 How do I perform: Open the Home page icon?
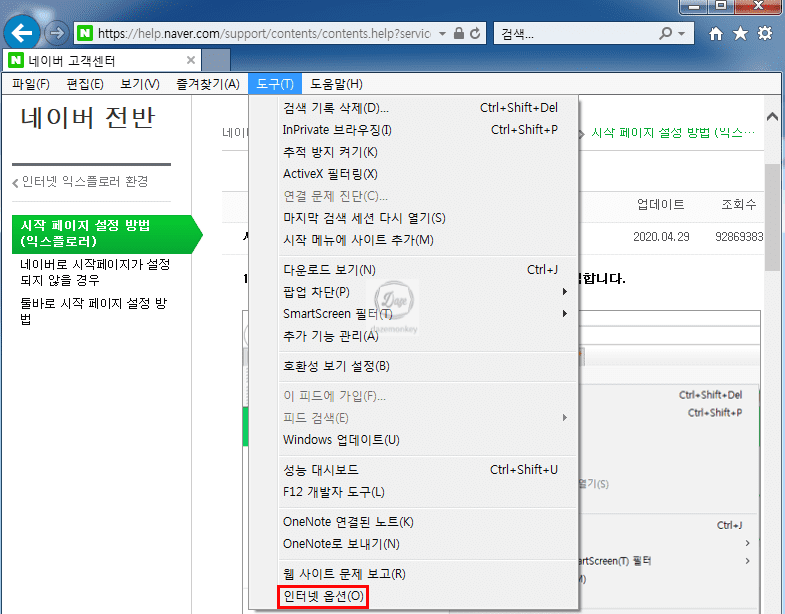(x=716, y=34)
